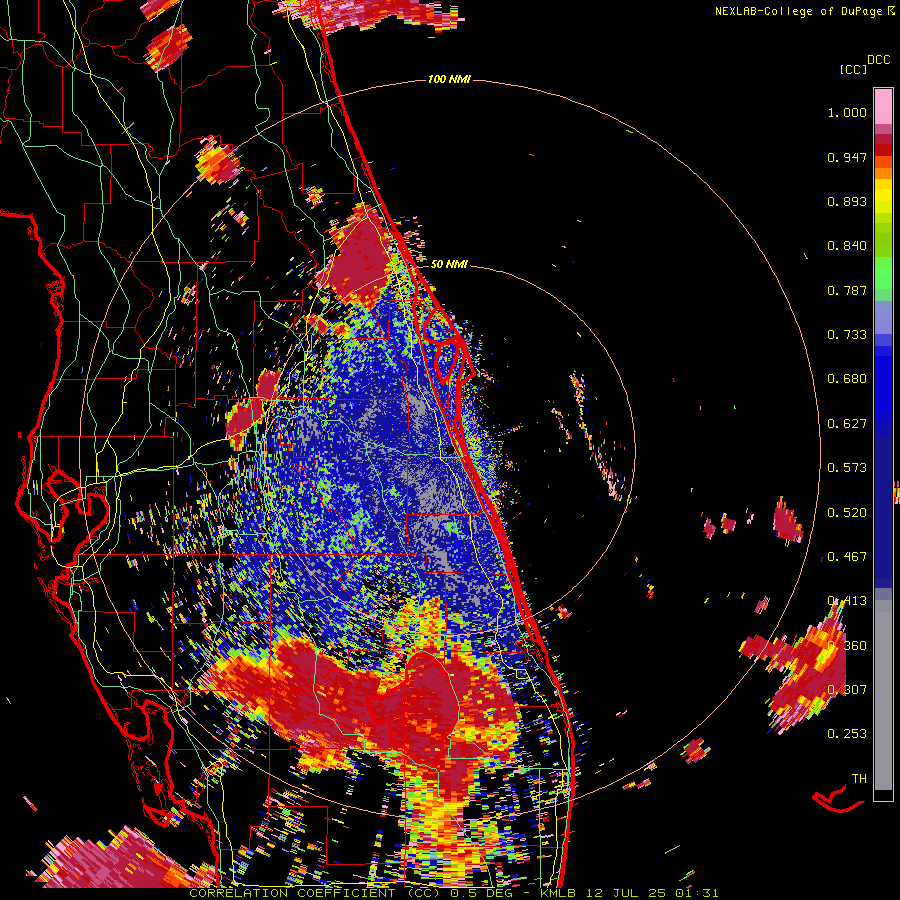
Task: Click the 100 NMI range ring label
Action: [449, 79]
